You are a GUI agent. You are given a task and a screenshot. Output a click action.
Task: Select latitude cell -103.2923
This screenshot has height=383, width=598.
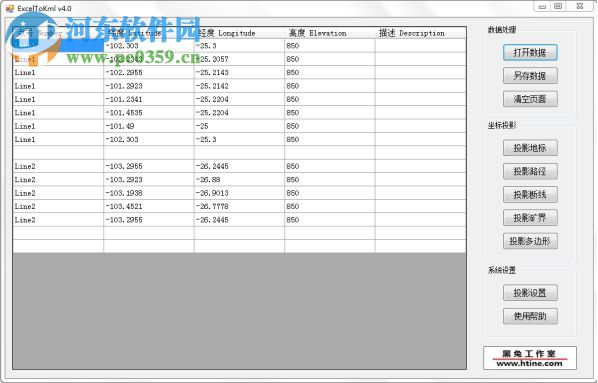tap(149, 180)
